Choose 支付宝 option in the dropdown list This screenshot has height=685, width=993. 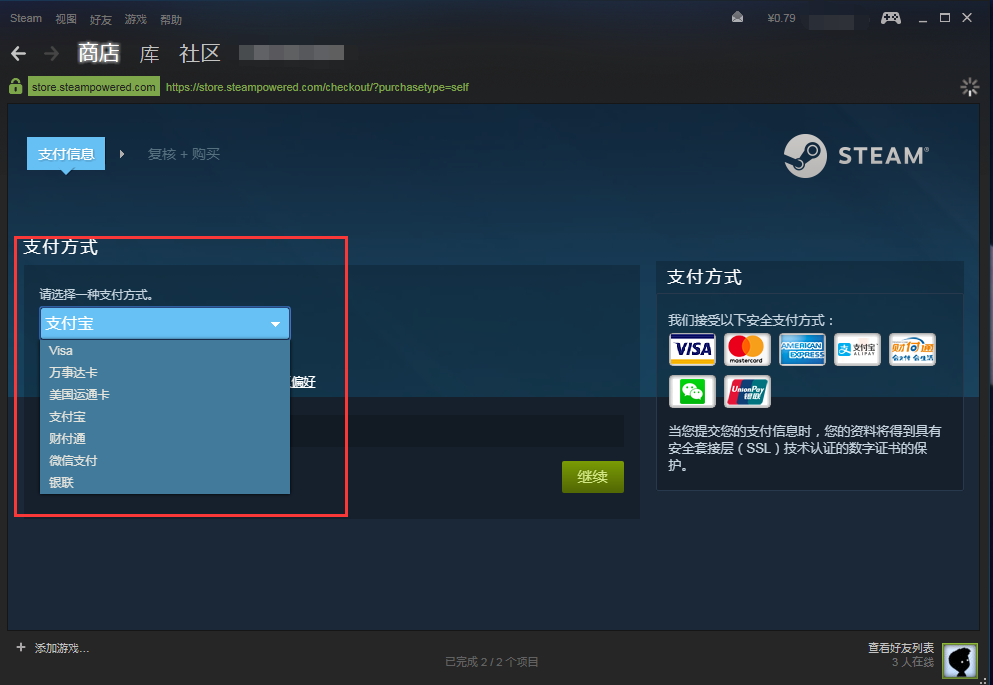[x=165, y=417]
